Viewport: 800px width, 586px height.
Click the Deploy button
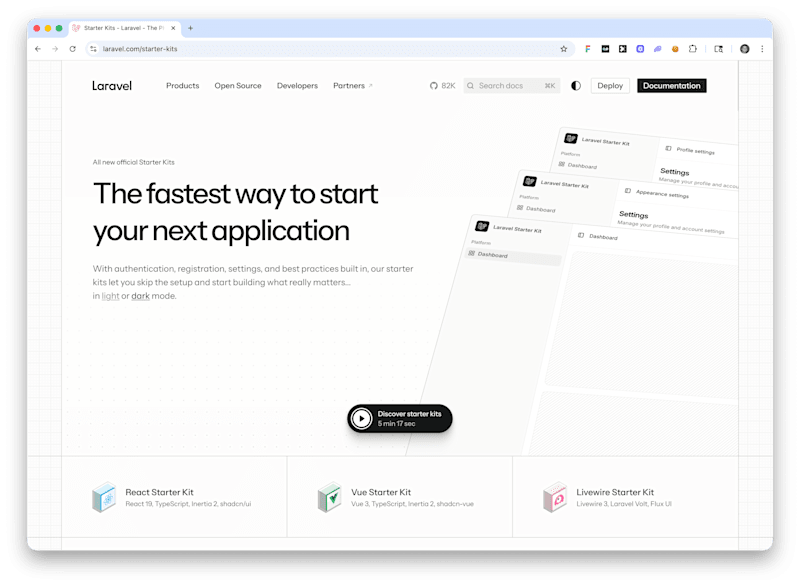610,86
